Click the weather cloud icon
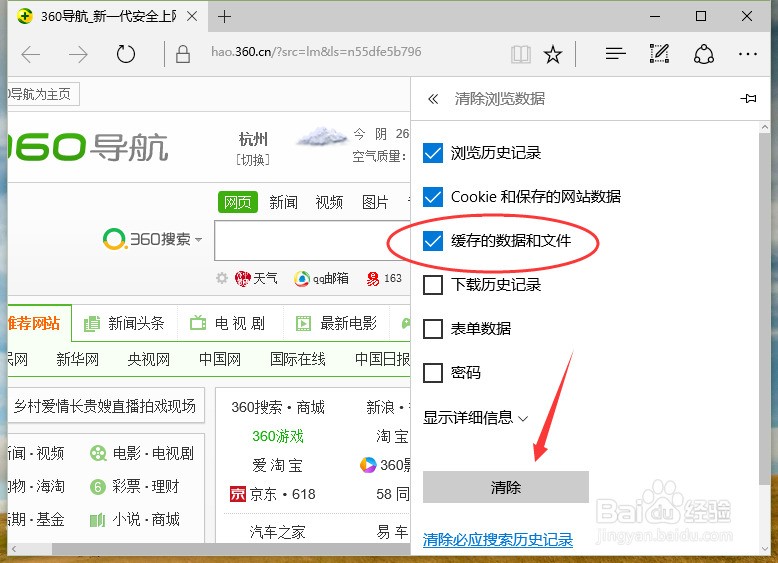Screen dimensions: 778x563 pos(322,135)
